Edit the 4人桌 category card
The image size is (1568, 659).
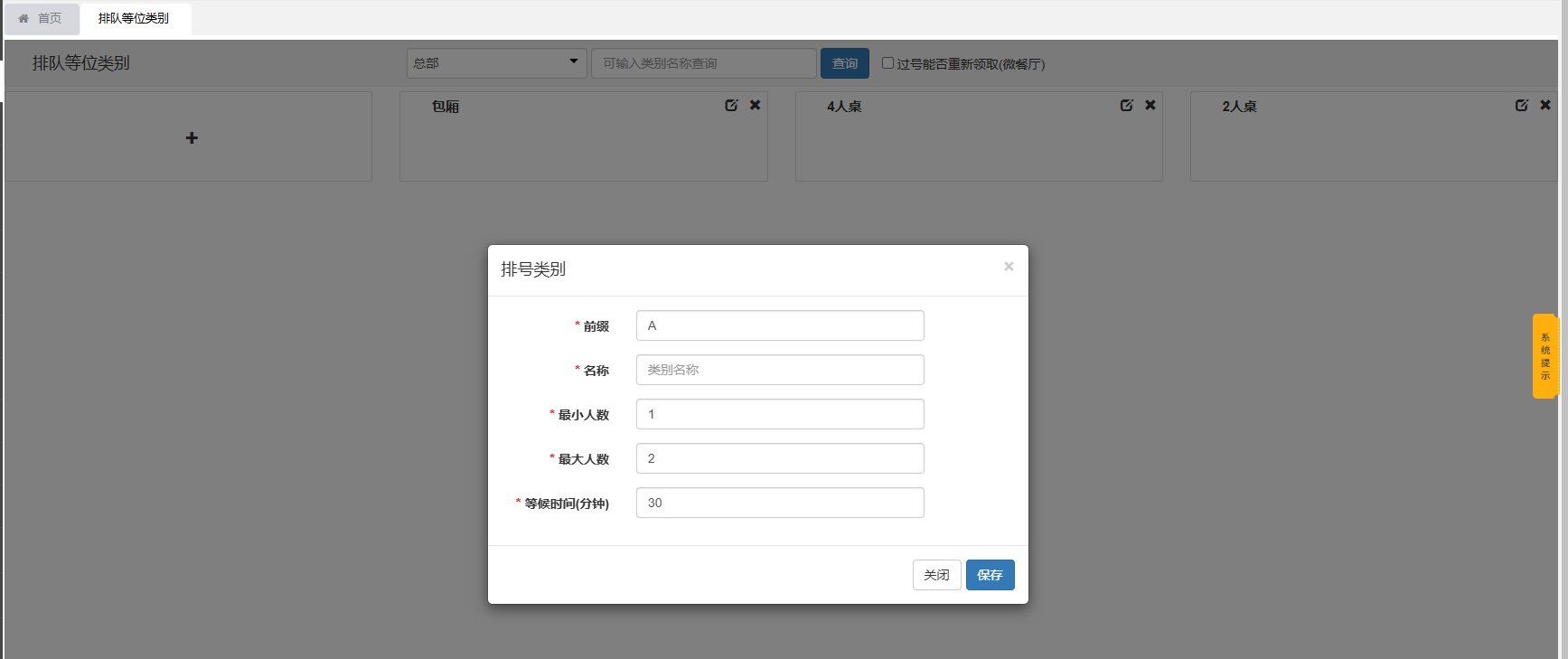[1126, 106]
